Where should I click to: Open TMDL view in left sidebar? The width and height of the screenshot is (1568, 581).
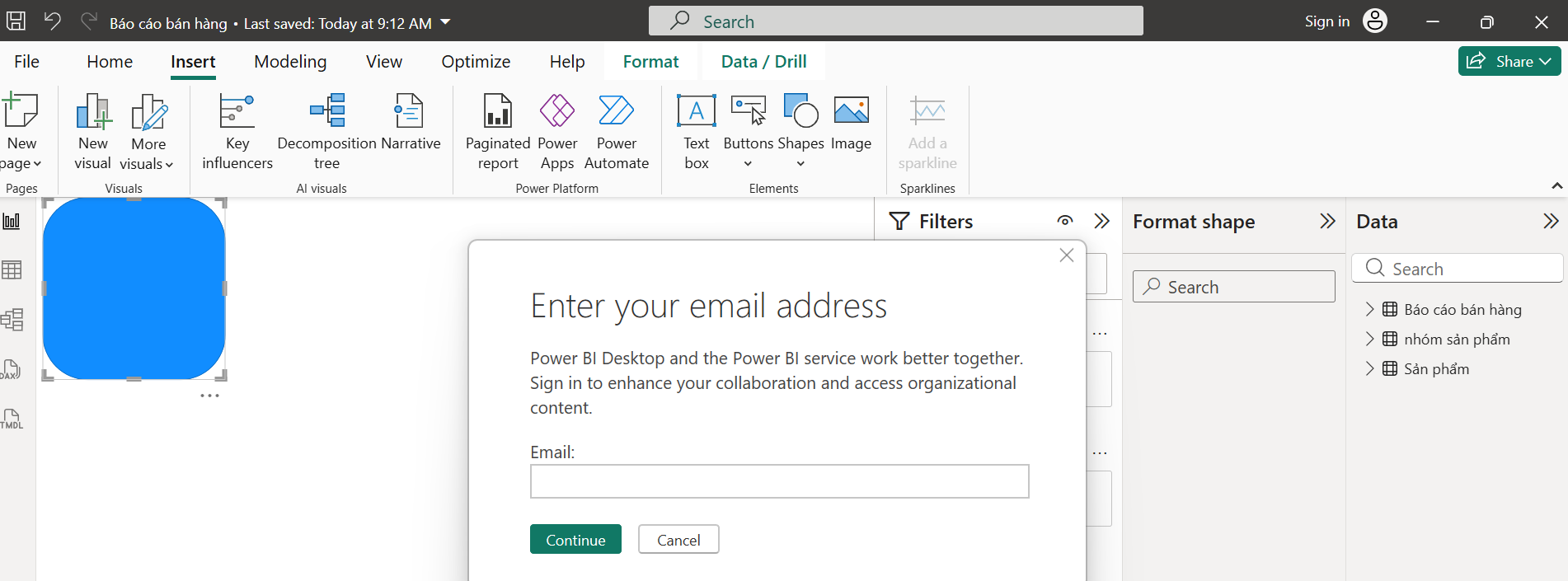pyautogui.click(x=12, y=419)
